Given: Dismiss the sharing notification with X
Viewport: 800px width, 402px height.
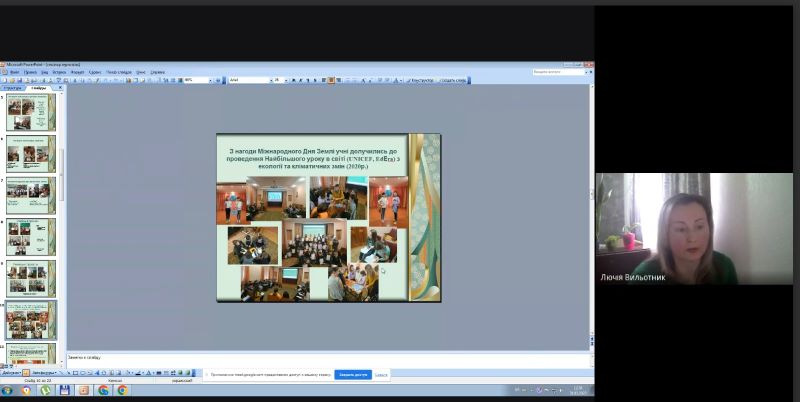Looking at the screenshot, I should coord(207,374).
